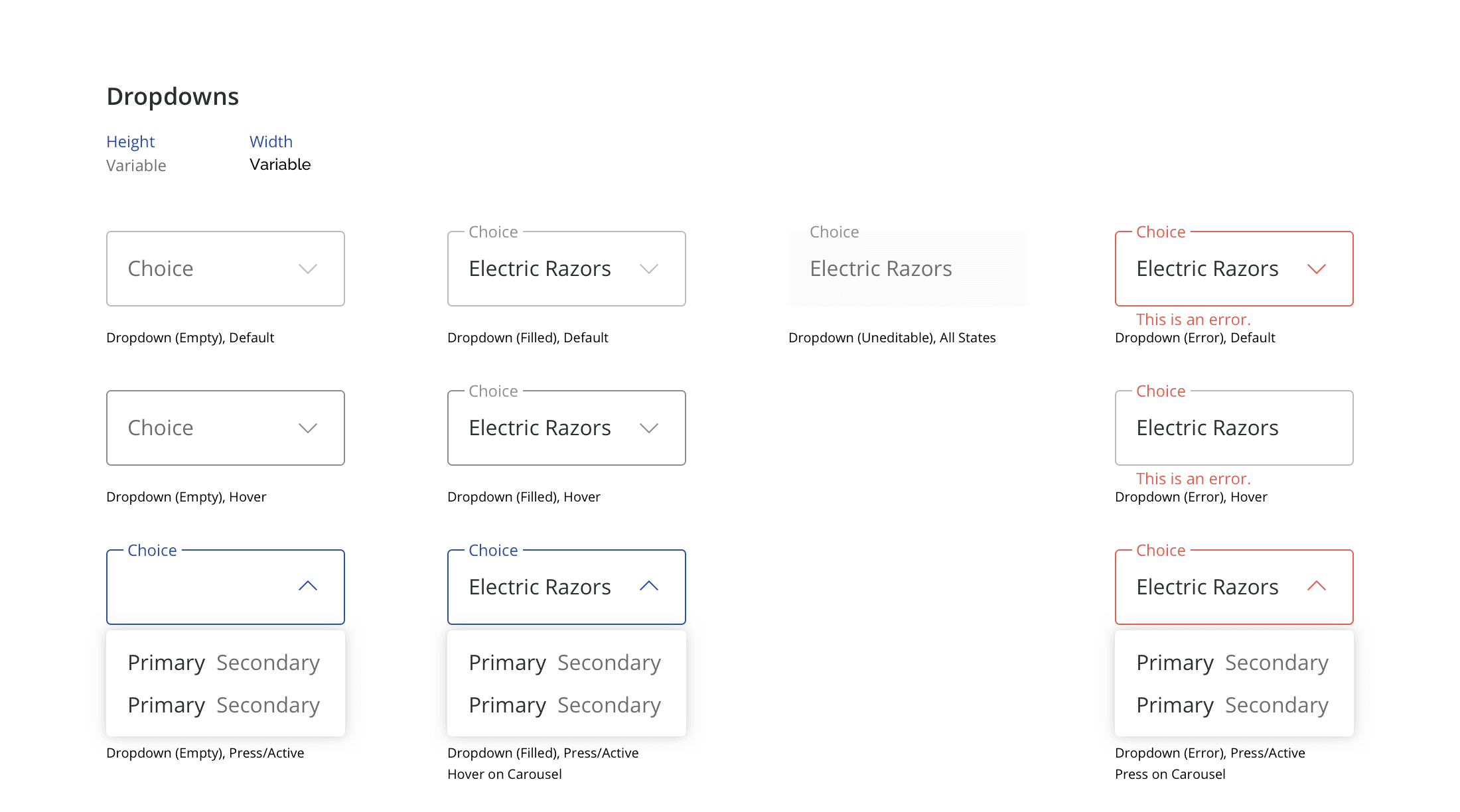Click the Height link
The width and height of the screenshot is (1460, 812).
click(x=130, y=141)
